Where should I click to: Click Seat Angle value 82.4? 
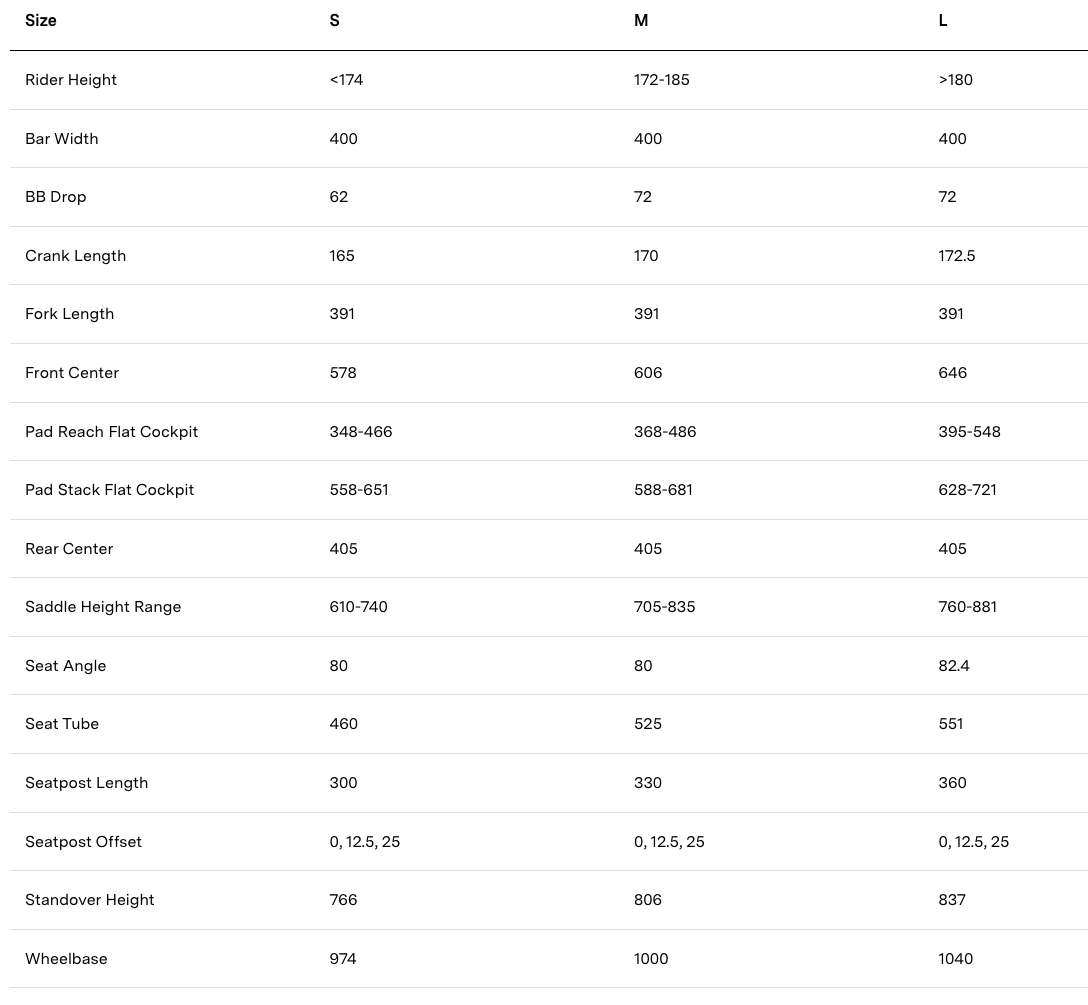954,666
